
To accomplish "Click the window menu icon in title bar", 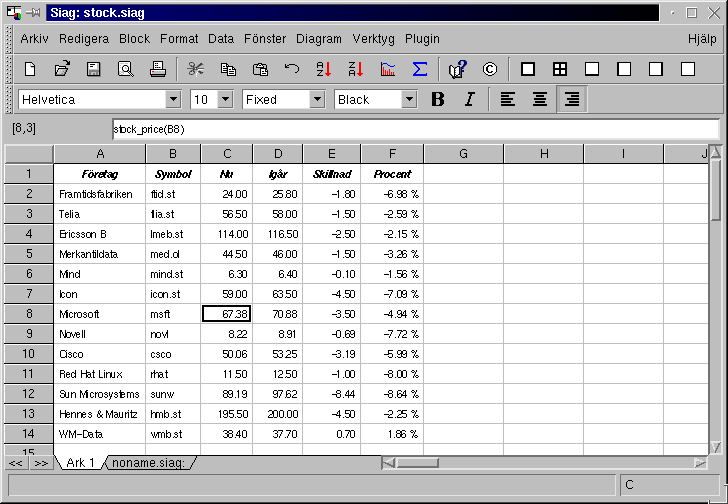I will click(14, 13).
